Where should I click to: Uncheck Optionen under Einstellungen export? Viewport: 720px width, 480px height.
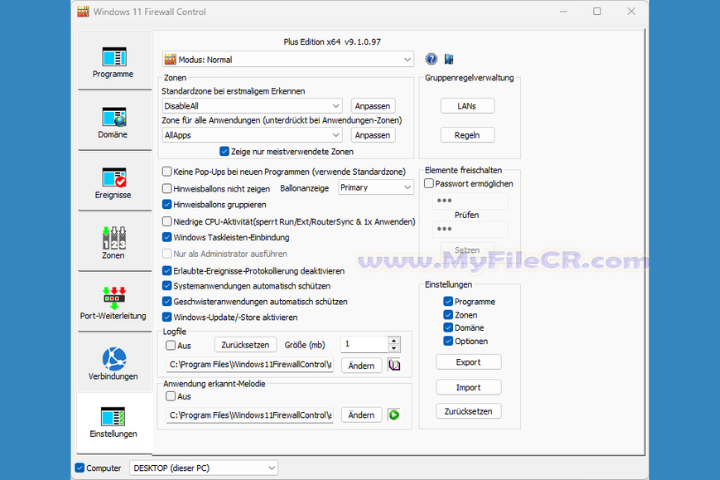tap(448, 341)
